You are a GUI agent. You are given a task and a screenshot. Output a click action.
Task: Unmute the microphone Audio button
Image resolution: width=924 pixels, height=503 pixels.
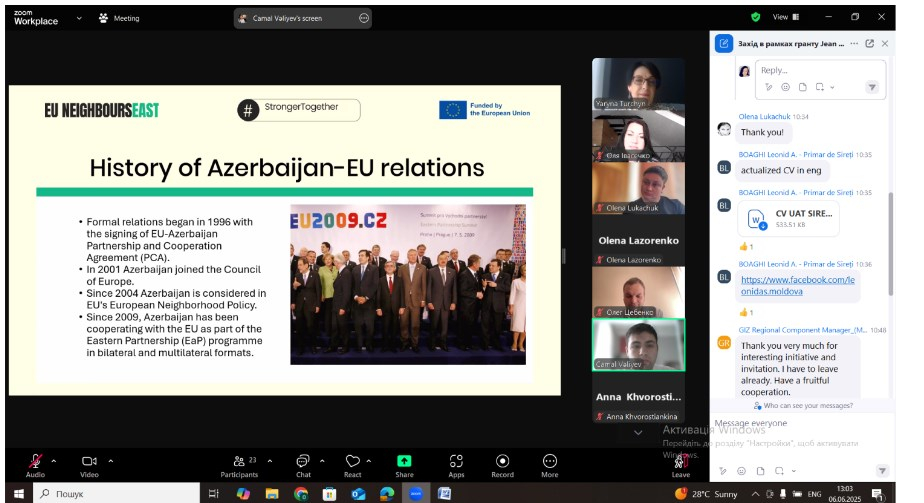(35, 463)
